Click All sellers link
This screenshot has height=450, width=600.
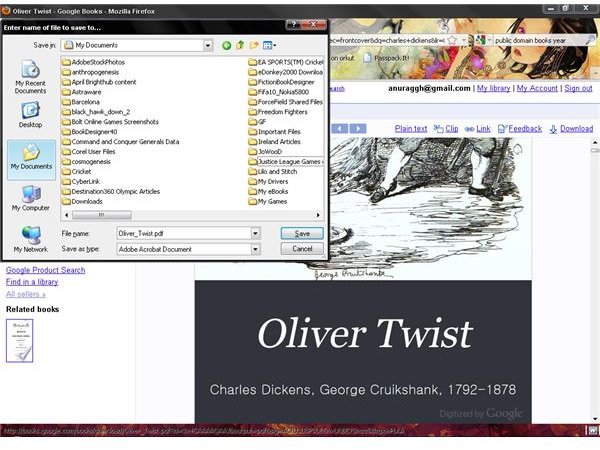tap(26, 294)
